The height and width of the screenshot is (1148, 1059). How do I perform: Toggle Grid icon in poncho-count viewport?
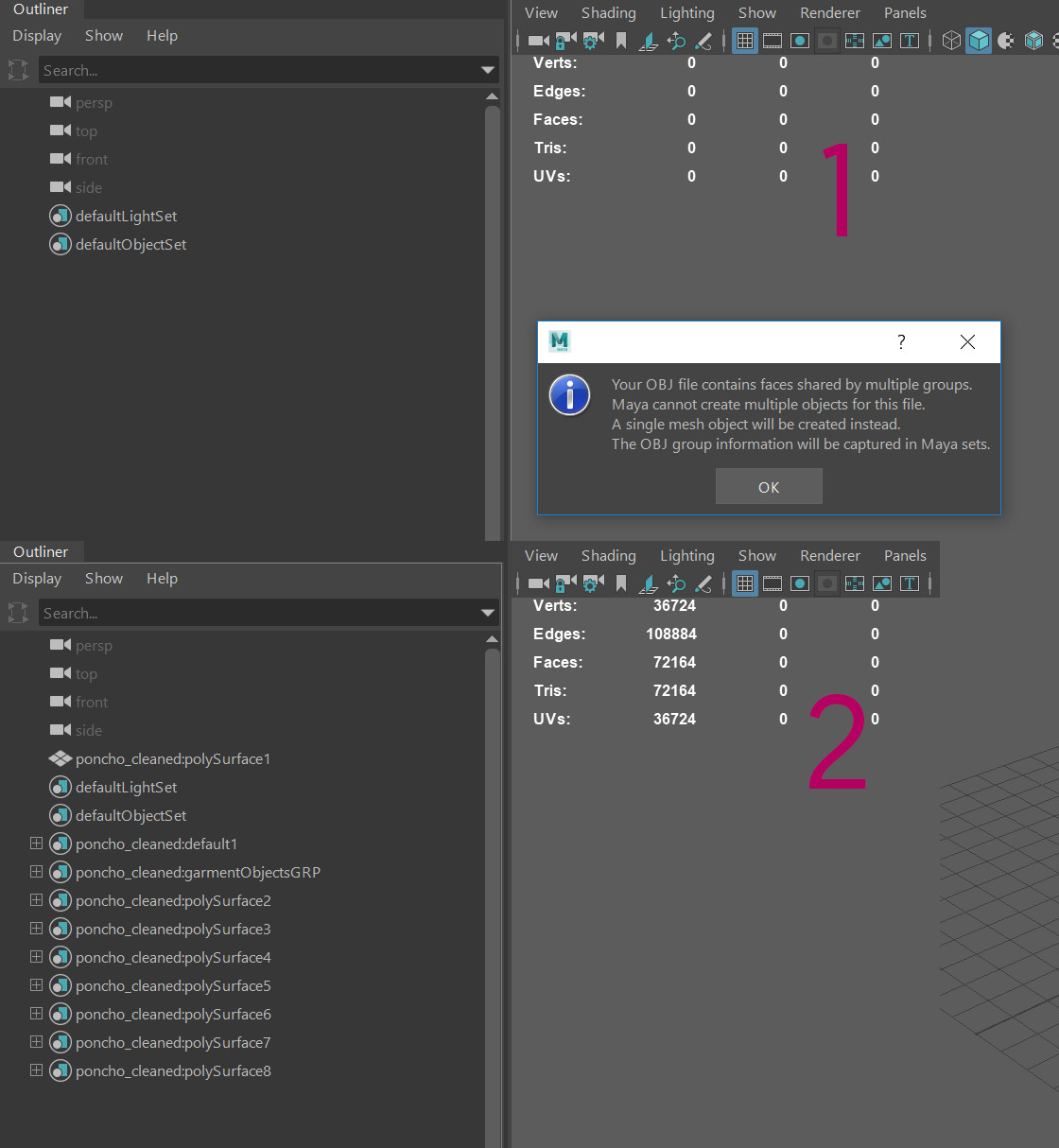point(745,583)
